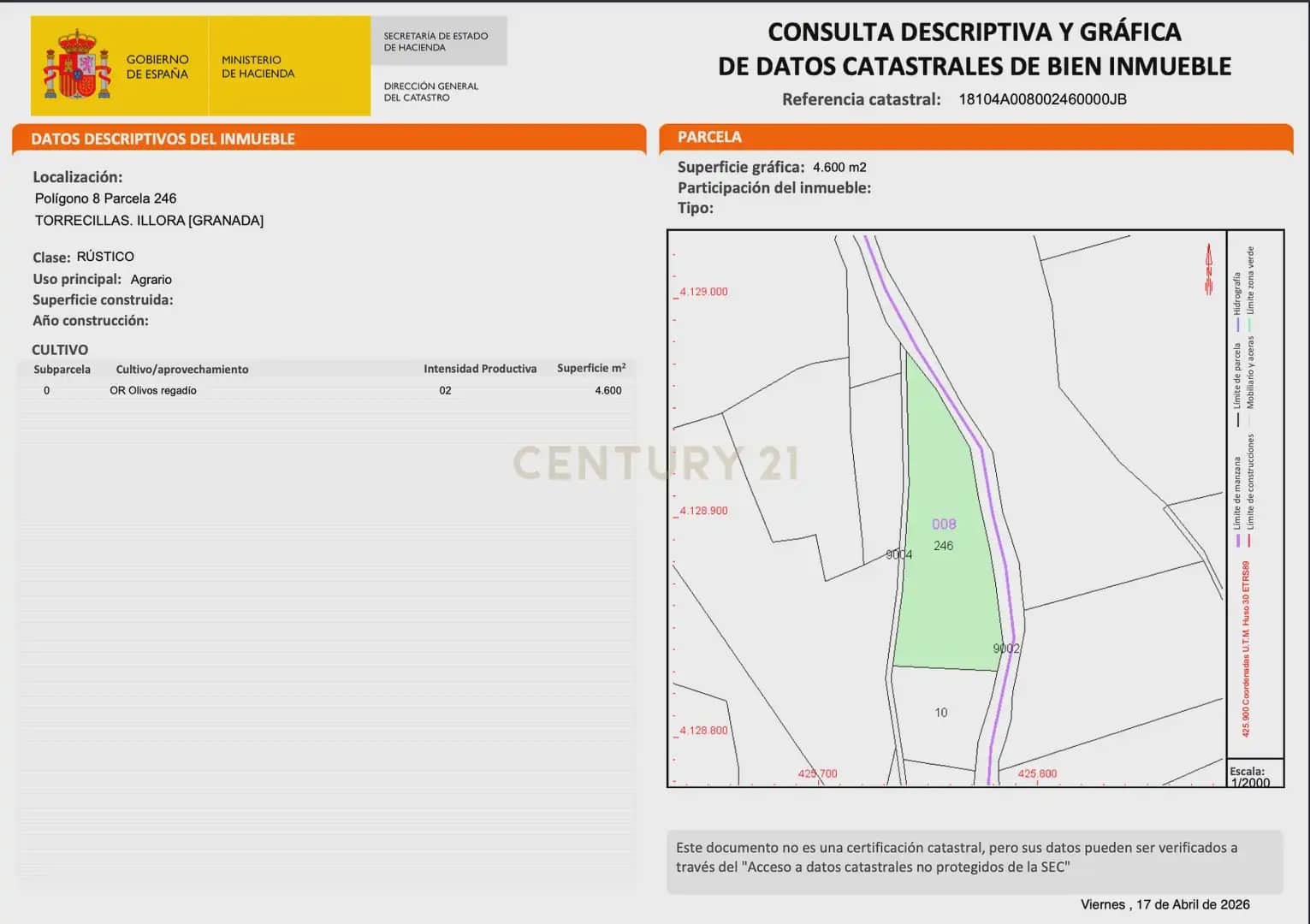1310x924 pixels.
Task: Click the 'Escala: 1/2000' scale box
Action: [1255, 773]
